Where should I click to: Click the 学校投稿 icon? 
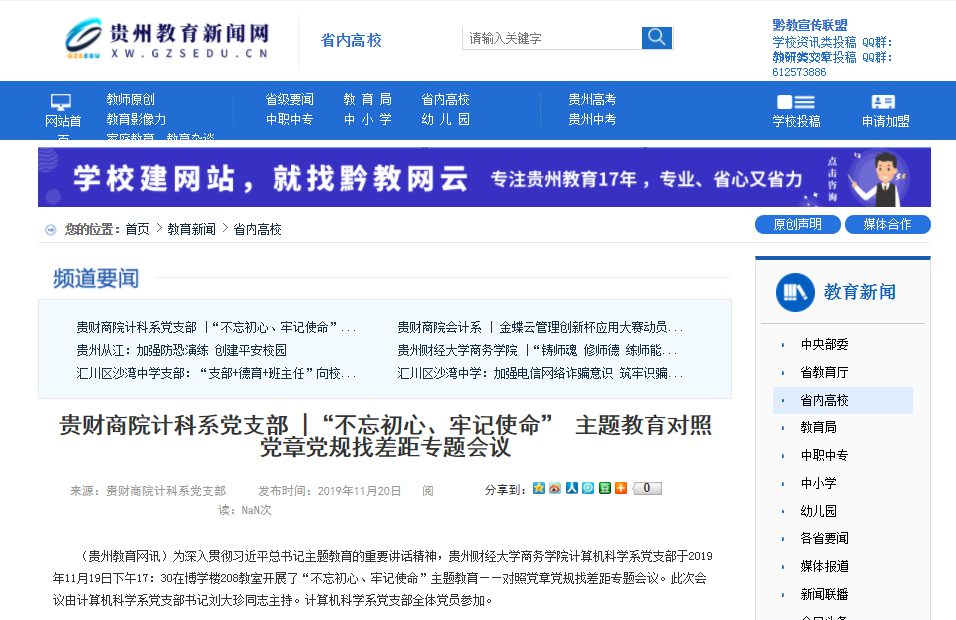point(796,101)
